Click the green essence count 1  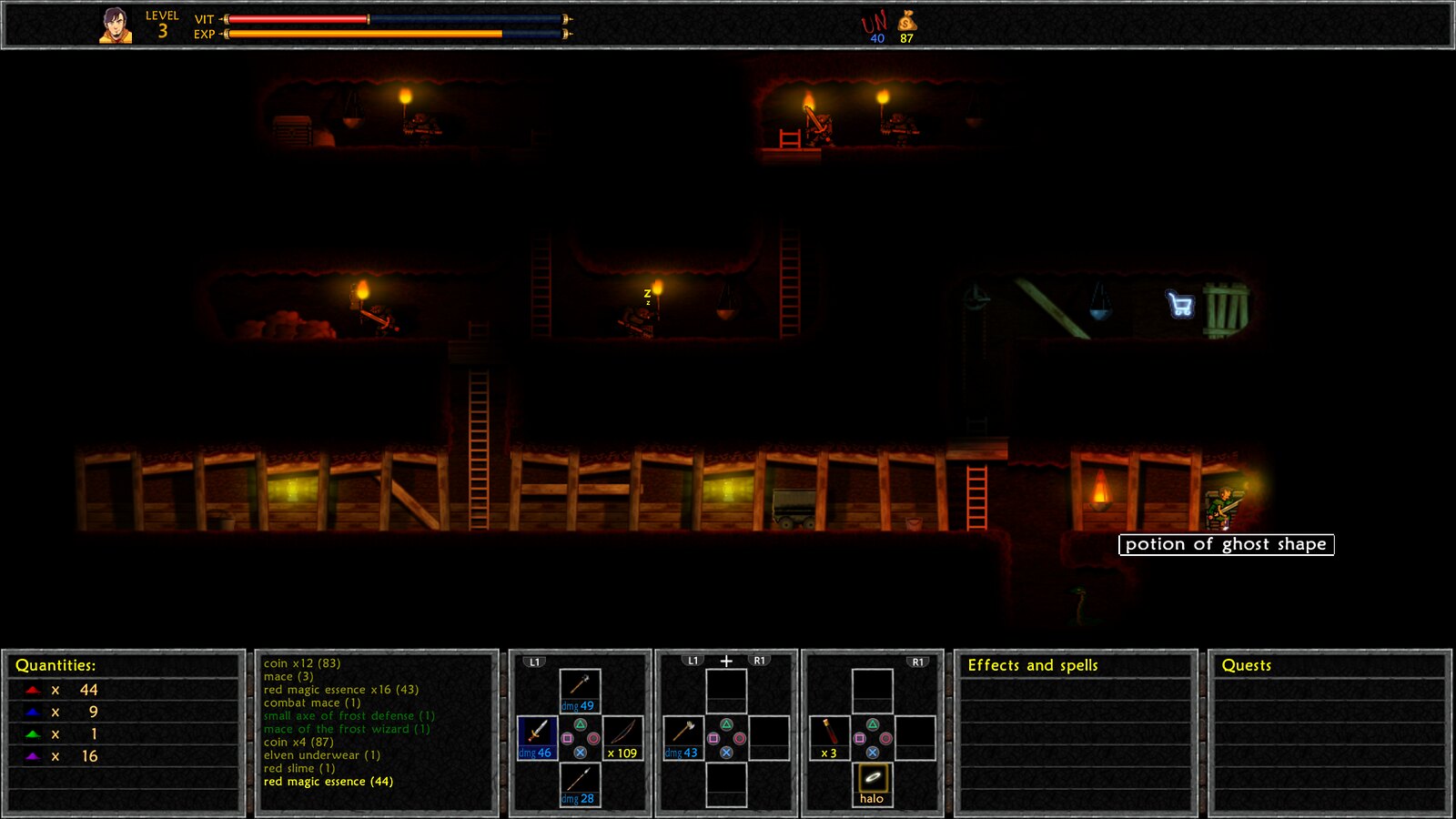point(94,733)
